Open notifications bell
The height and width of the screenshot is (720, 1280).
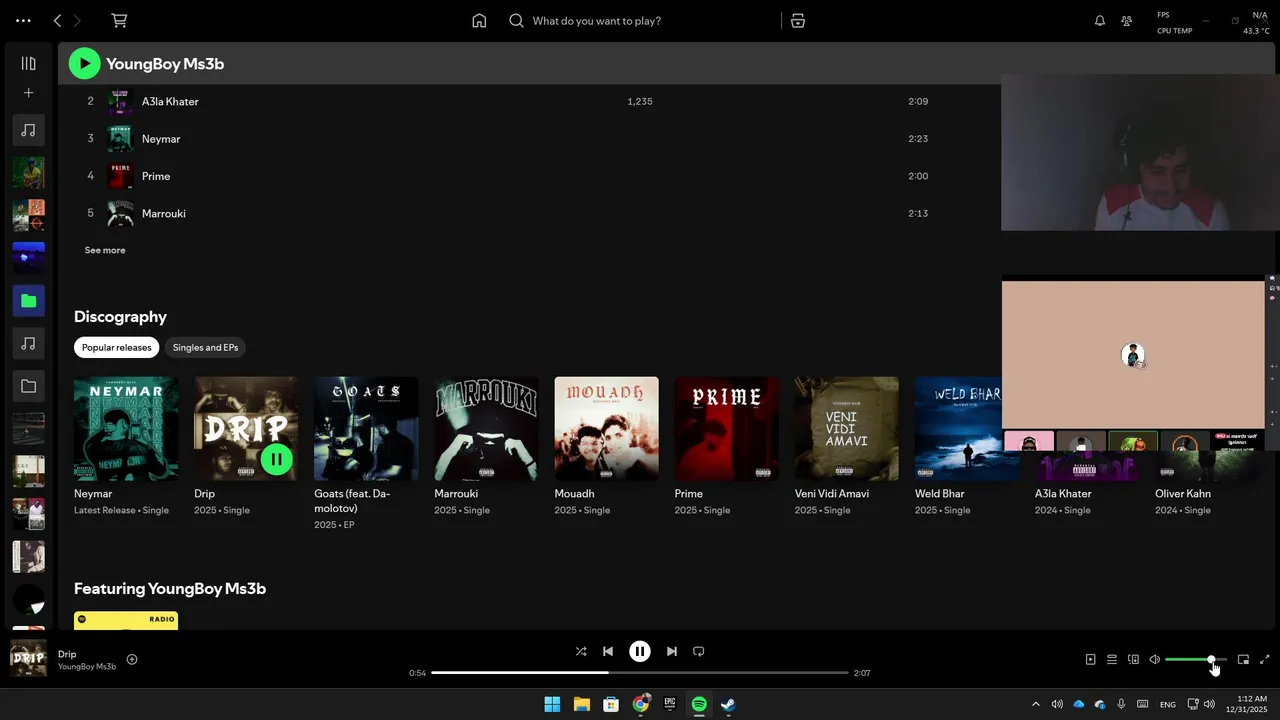1100,20
